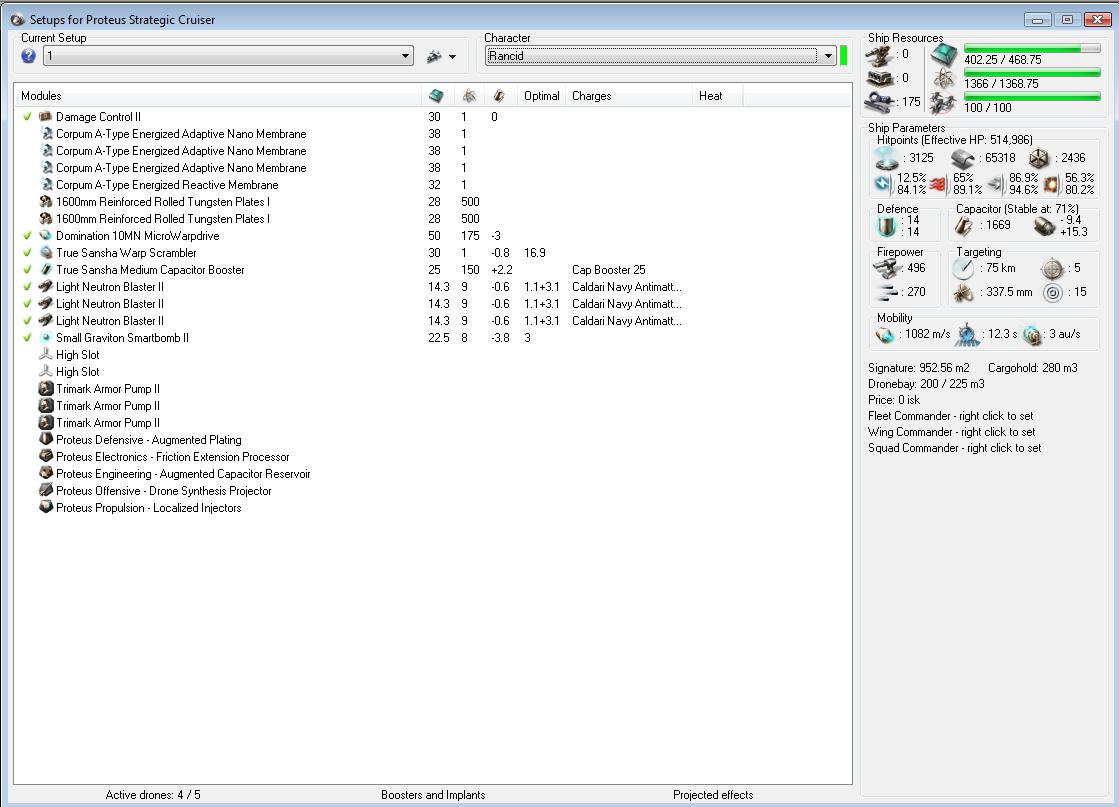This screenshot has width=1119, height=807.
Task: Click the blue help question mark icon
Action: [x=29, y=56]
